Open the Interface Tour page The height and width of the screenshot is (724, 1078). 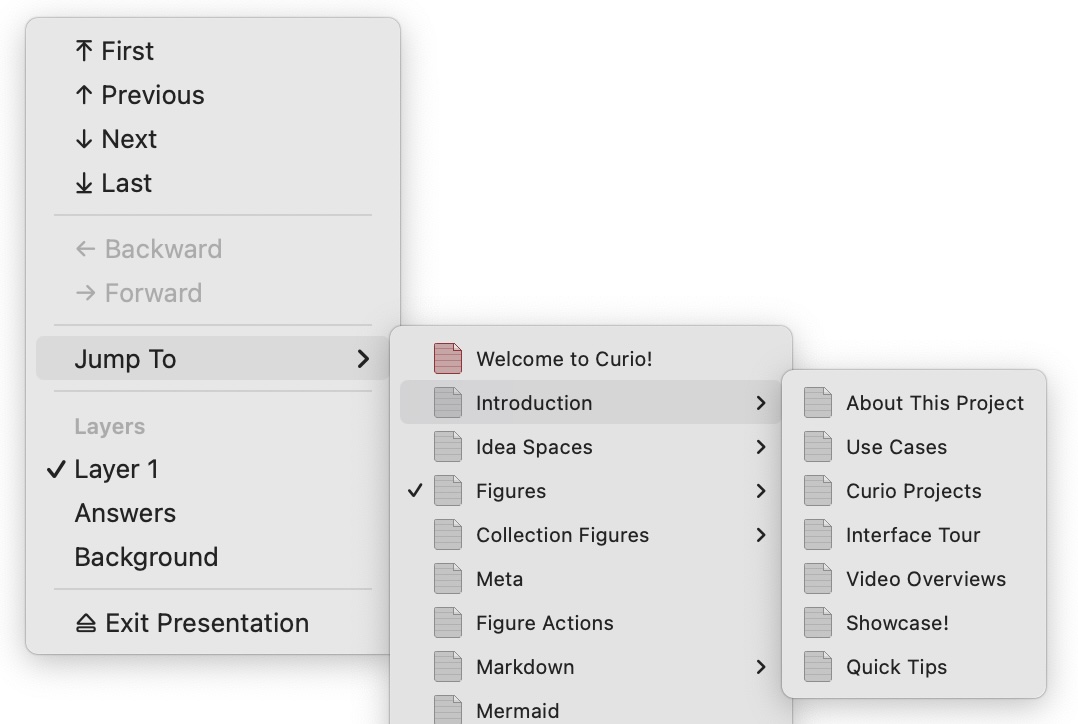pos(914,535)
